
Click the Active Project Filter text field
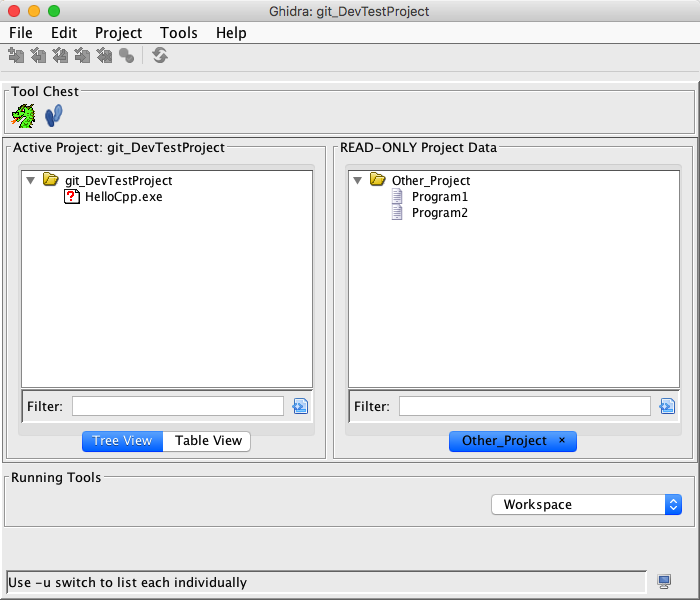click(x=178, y=406)
